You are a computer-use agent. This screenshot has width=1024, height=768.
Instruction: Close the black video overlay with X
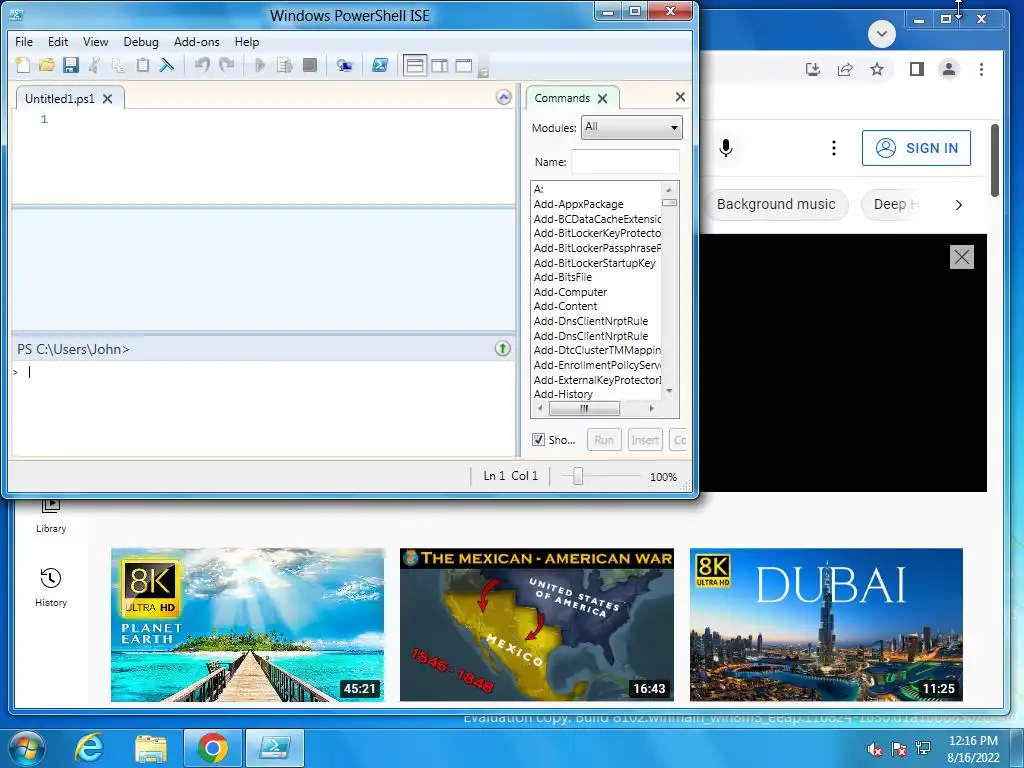pyautogui.click(x=961, y=257)
